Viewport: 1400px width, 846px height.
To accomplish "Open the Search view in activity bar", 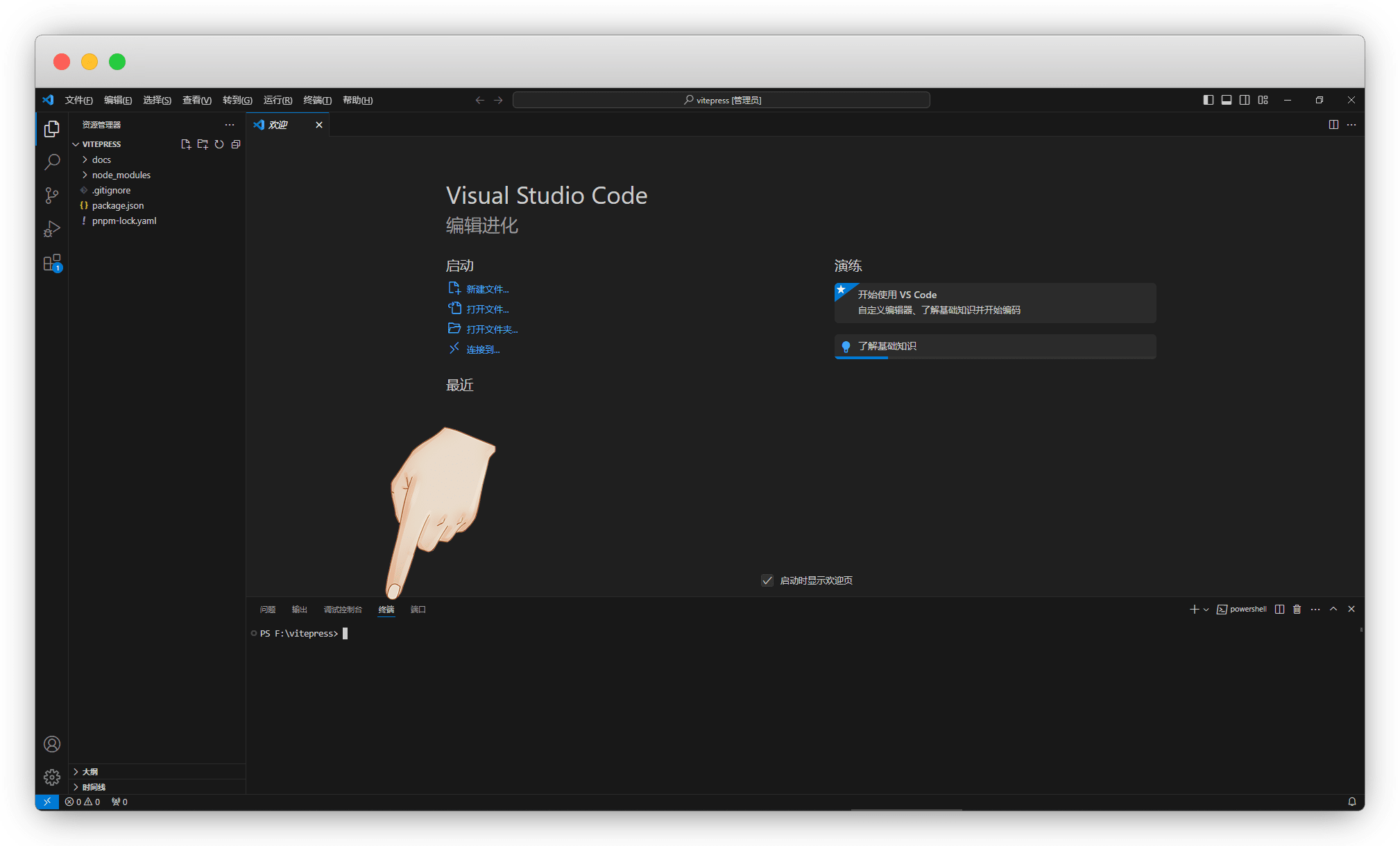I will tap(52, 162).
